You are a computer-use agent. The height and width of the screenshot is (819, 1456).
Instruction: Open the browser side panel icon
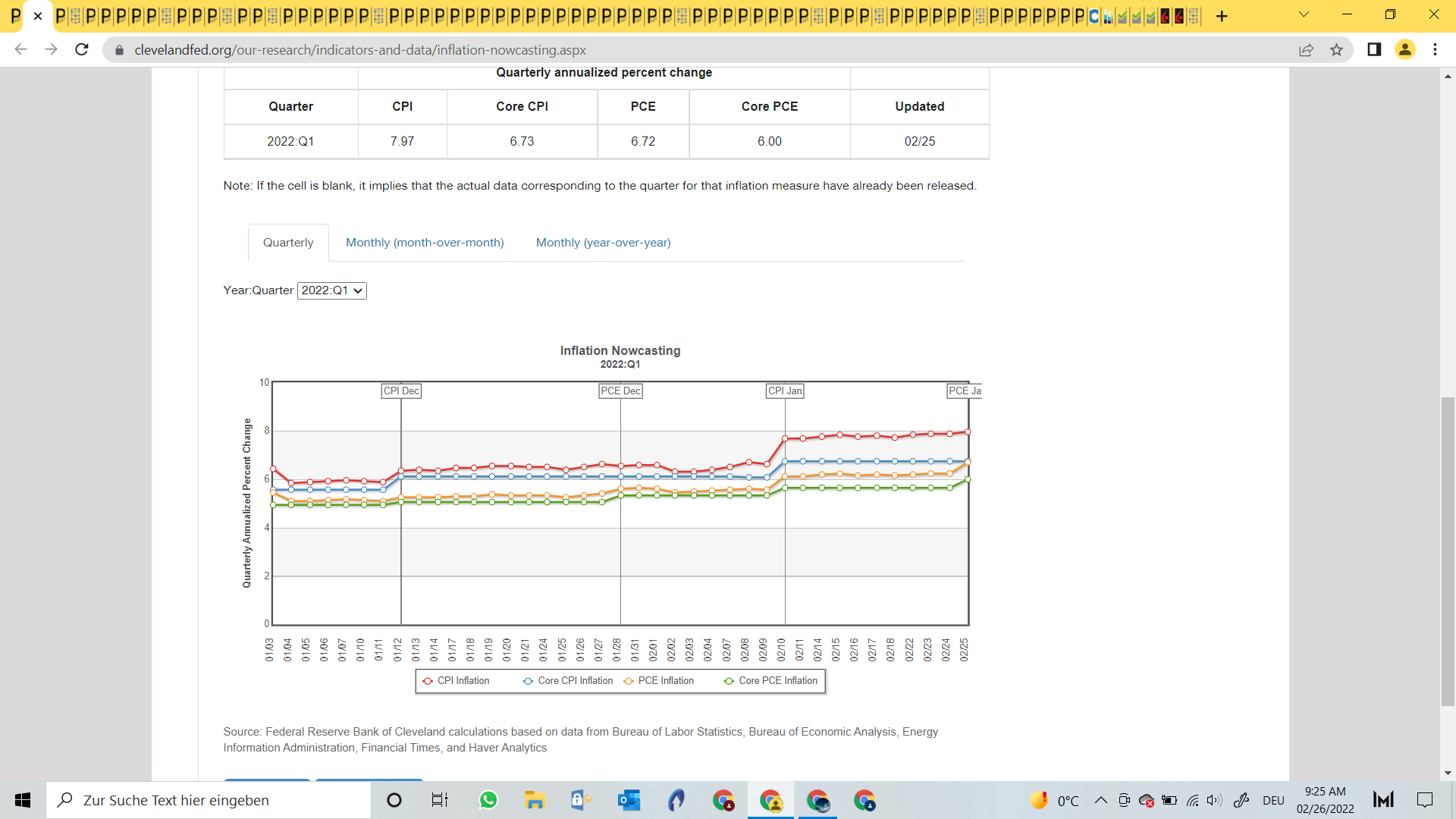pyautogui.click(x=1373, y=50)
